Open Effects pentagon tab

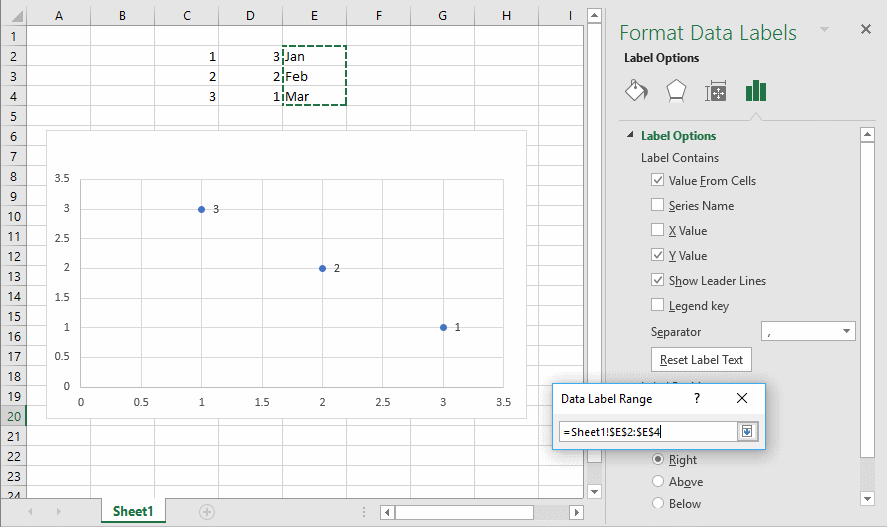pos(676,90)
